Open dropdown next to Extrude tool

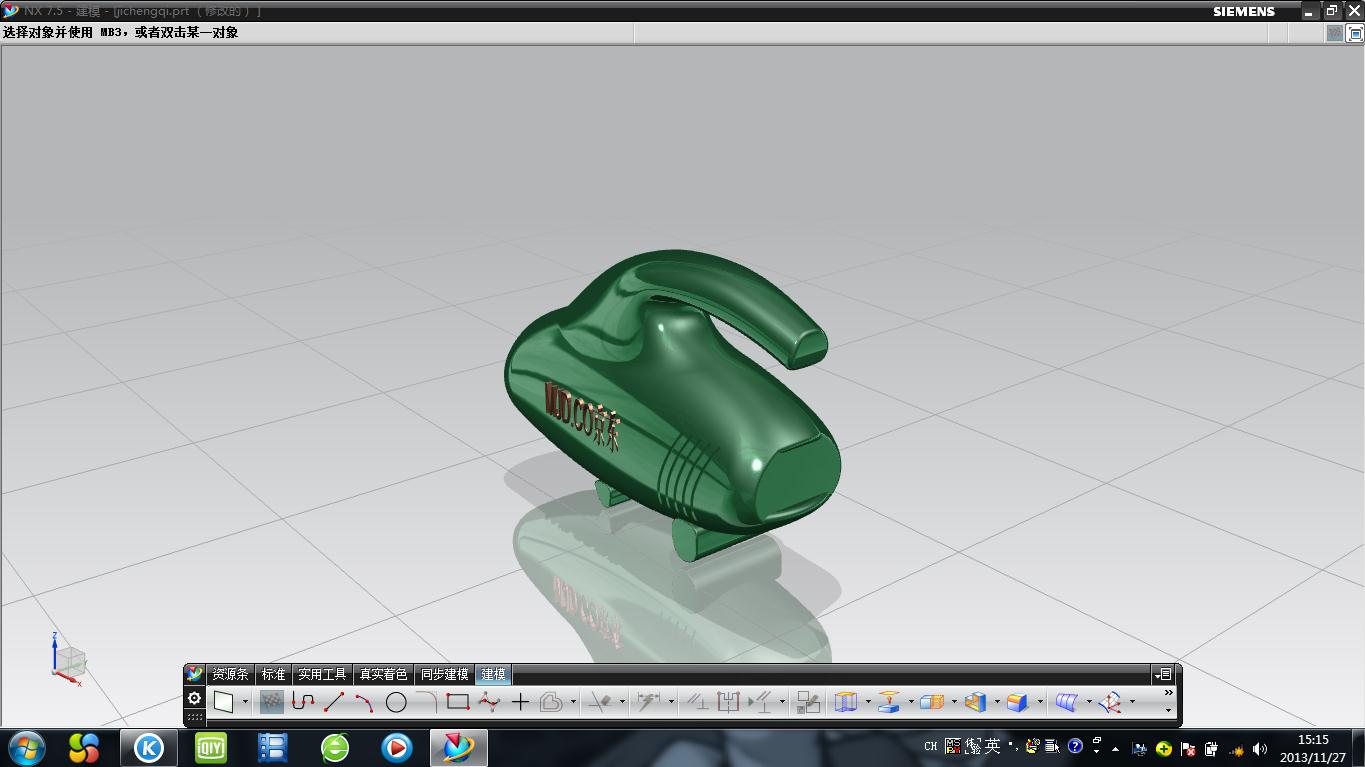click(868, 702)
